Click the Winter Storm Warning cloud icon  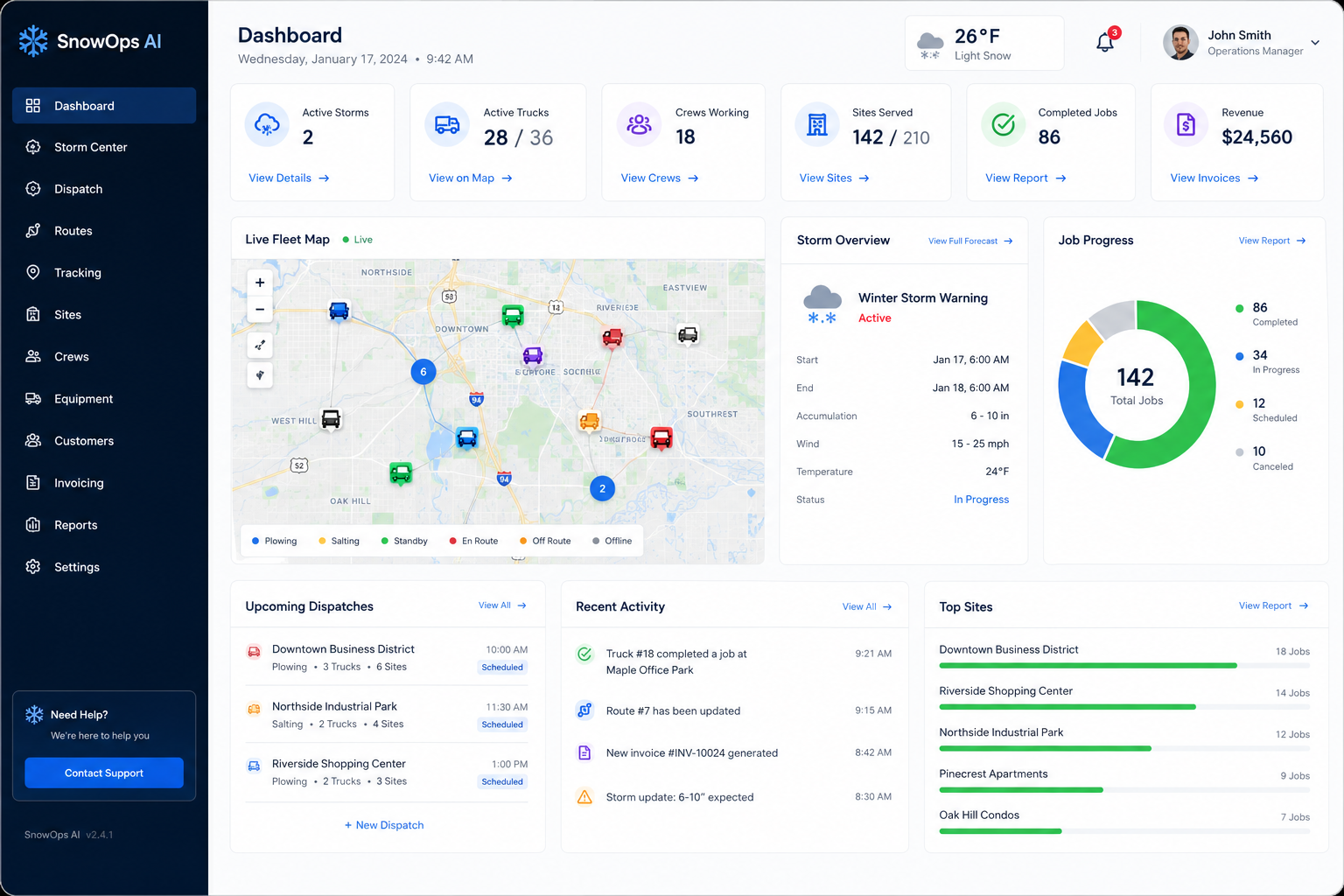[x=822, y=305]
